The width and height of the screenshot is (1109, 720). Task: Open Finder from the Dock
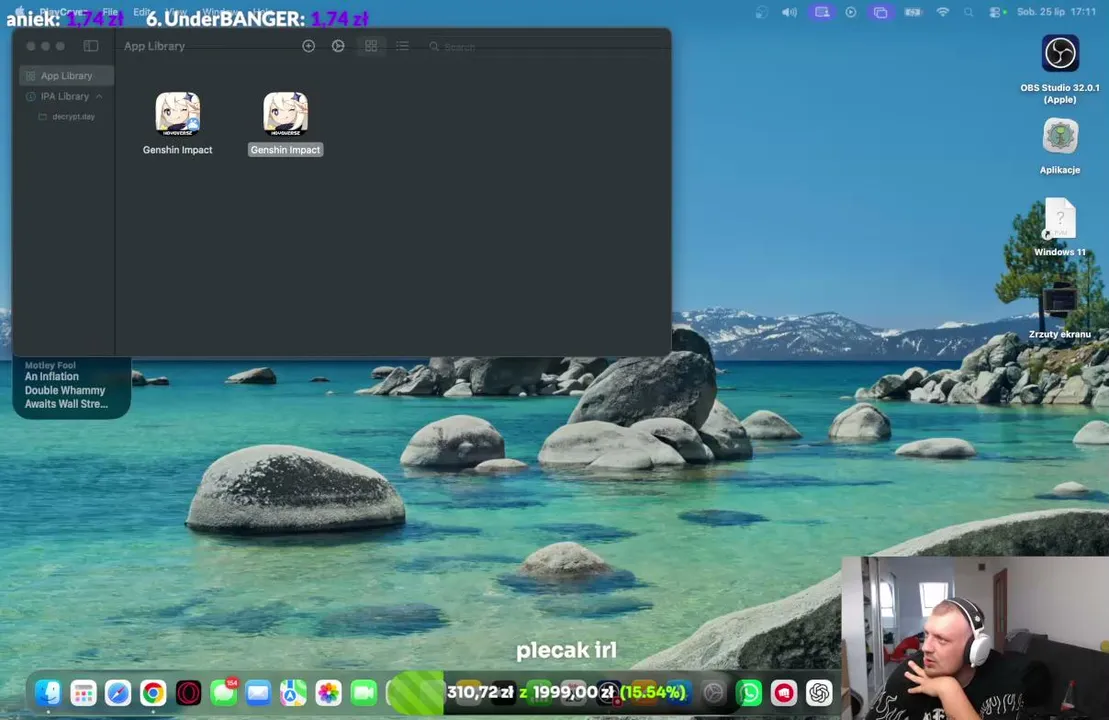pos(48,693)
